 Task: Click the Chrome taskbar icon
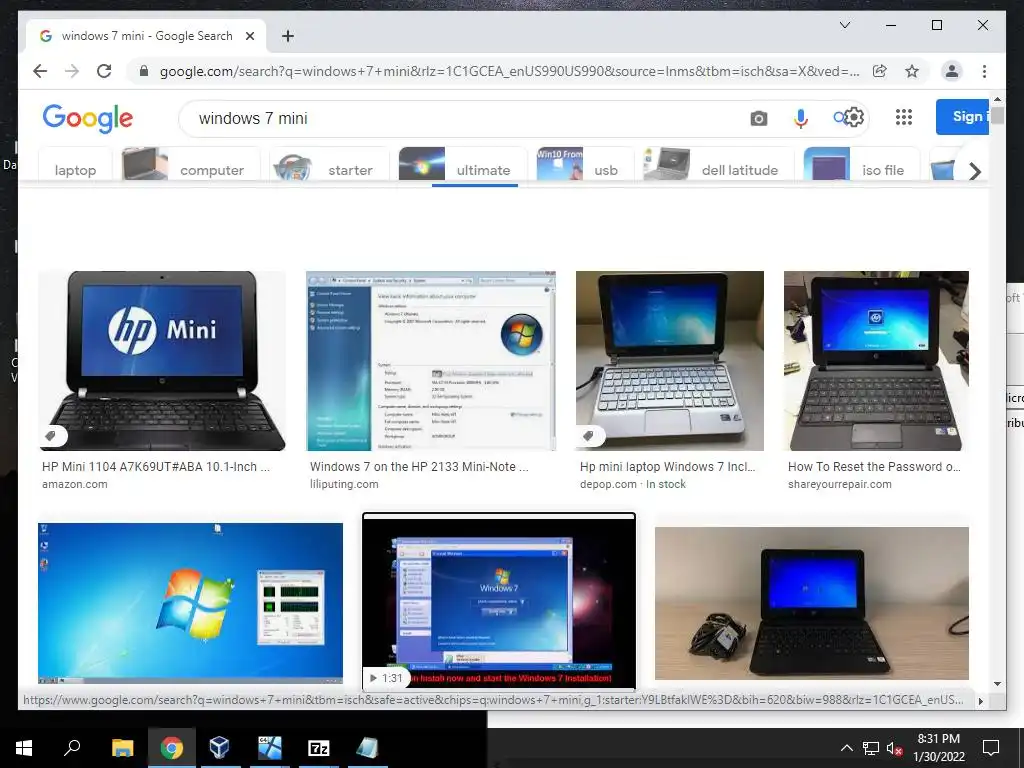171,748
